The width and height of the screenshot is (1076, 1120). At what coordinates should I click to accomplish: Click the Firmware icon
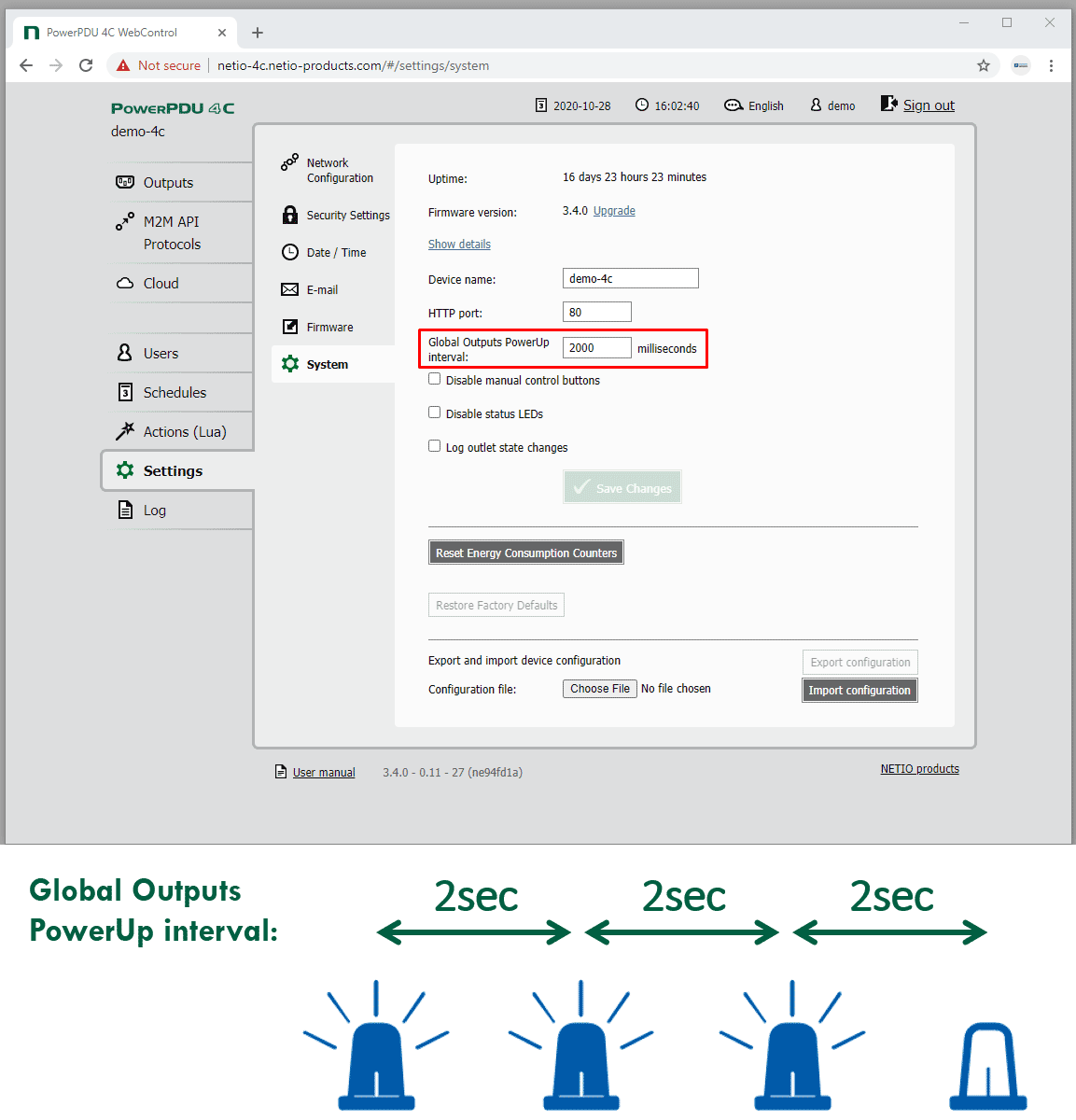coord(290,327)
